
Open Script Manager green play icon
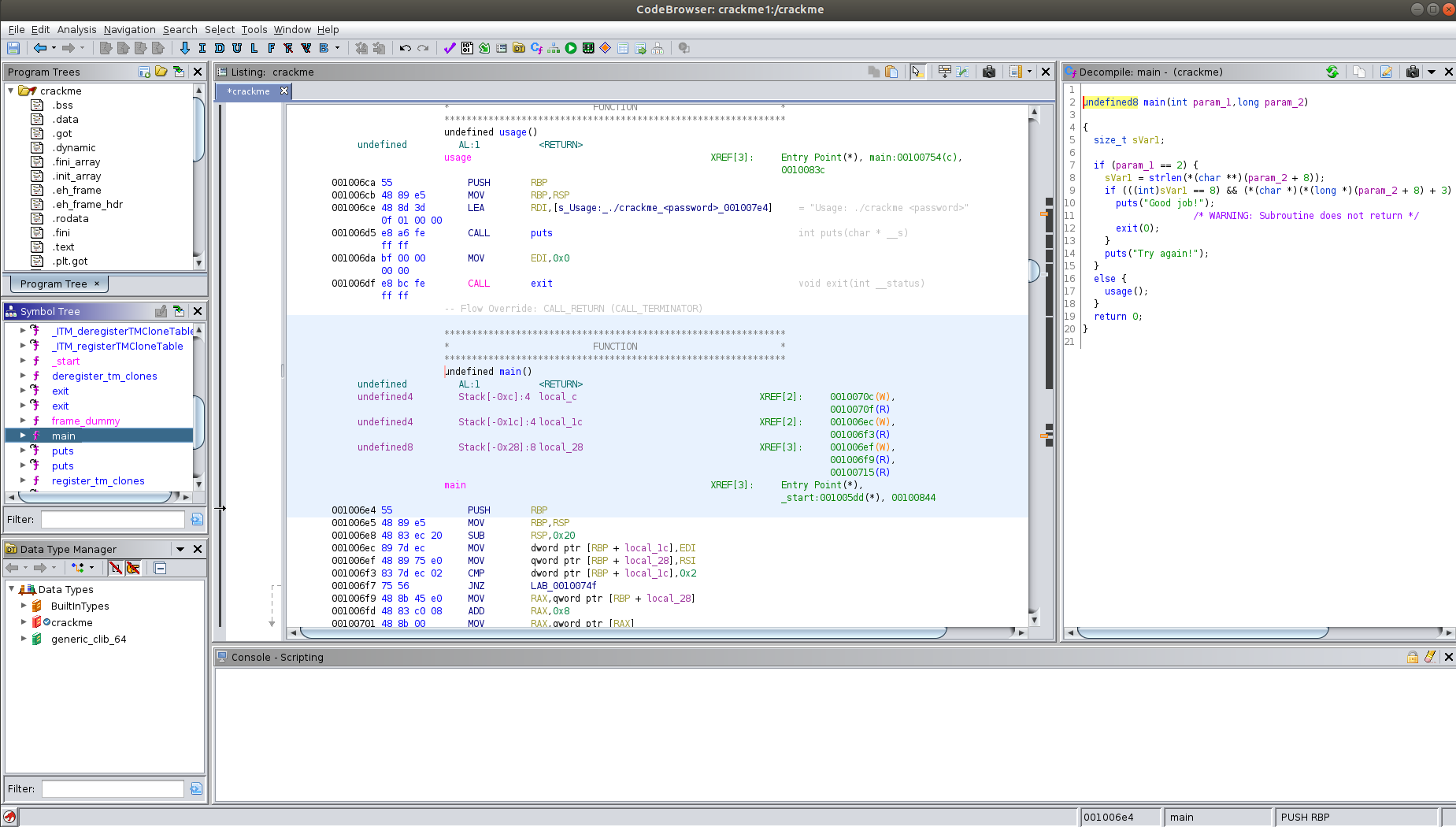(x=571, y=48)
